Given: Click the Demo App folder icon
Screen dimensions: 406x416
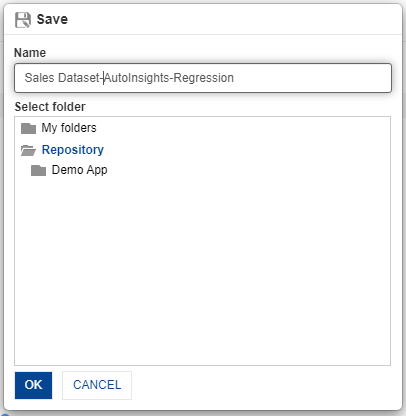Looking at the screenshot, I should tap(38, 170).
